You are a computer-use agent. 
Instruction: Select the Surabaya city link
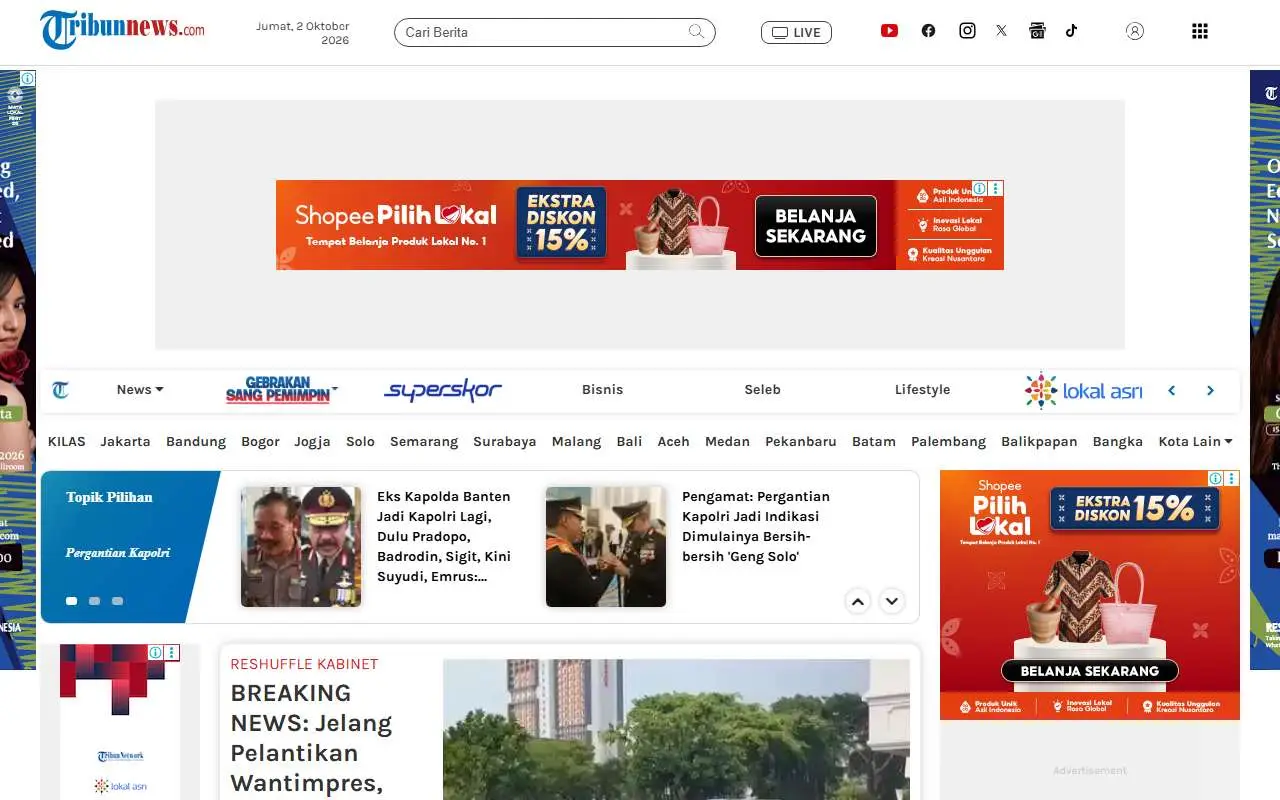[x=504, y=441]
